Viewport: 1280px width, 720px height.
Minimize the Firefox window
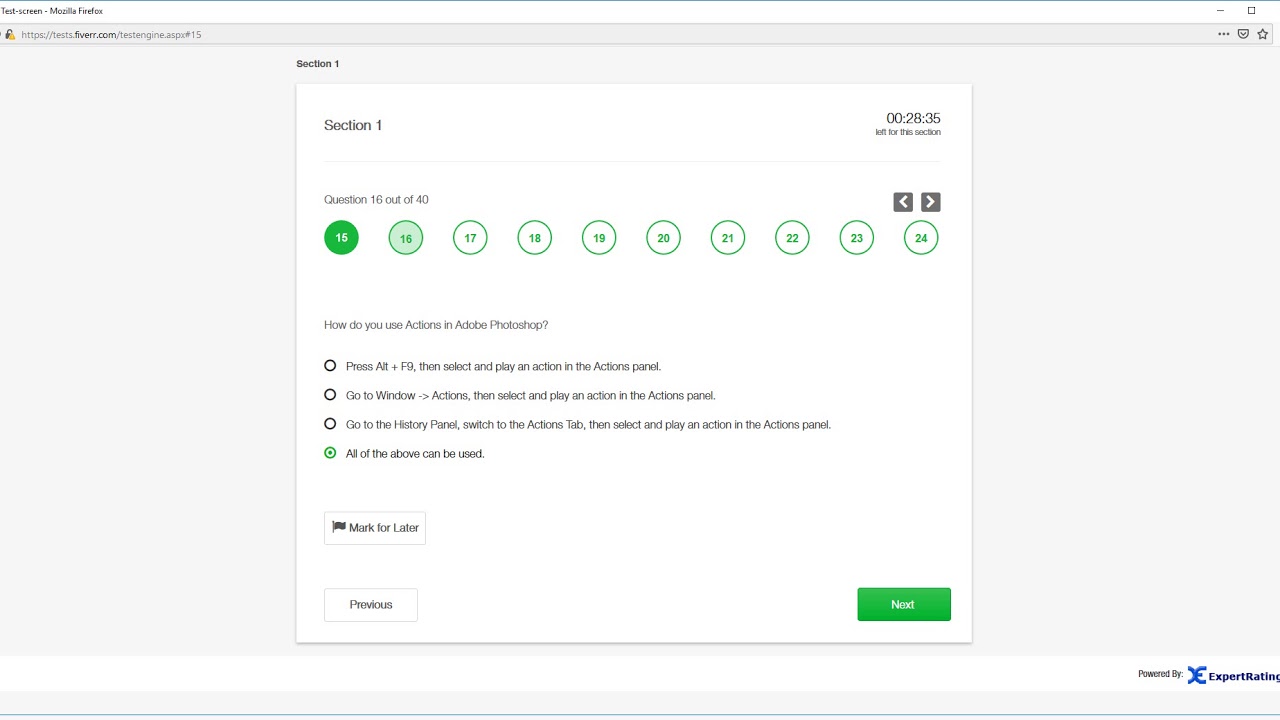(x=1220, y=11)
